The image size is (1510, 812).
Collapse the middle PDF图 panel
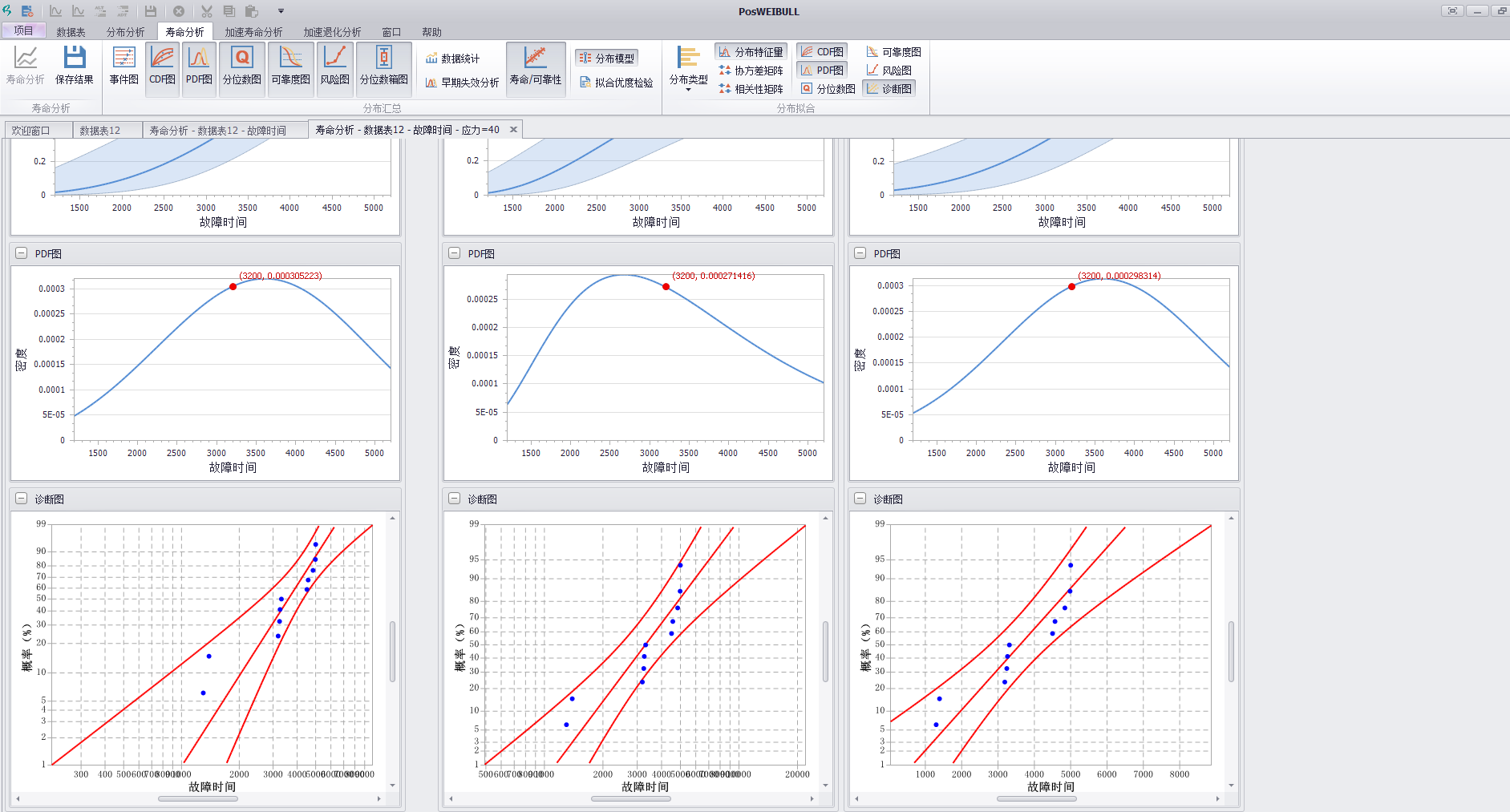455,253
